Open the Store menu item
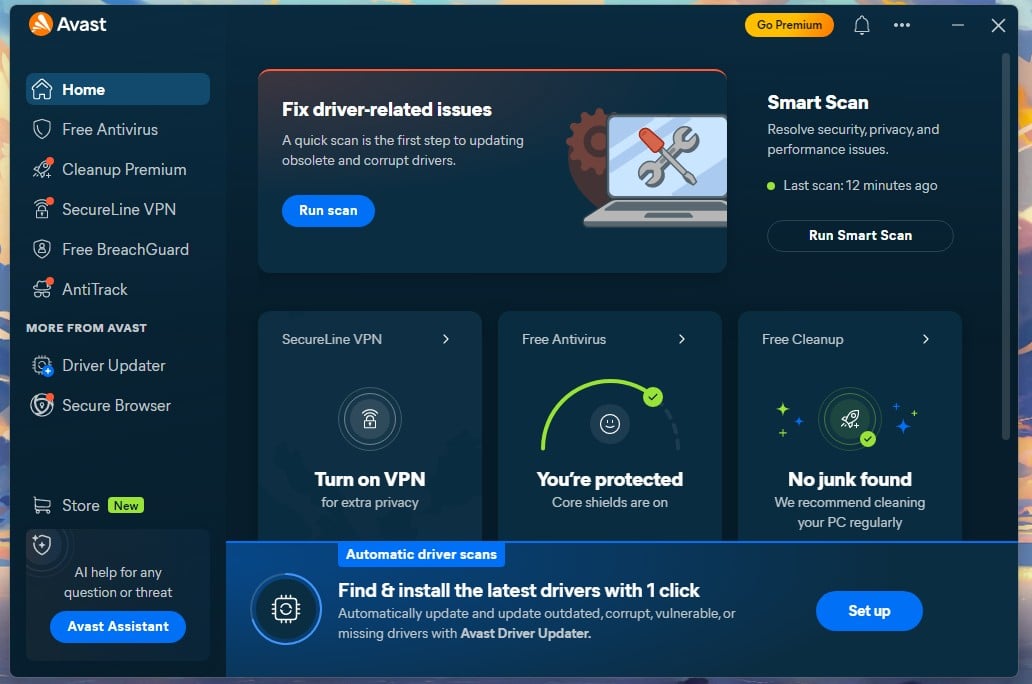1032x684 pixels. (118, 506)
